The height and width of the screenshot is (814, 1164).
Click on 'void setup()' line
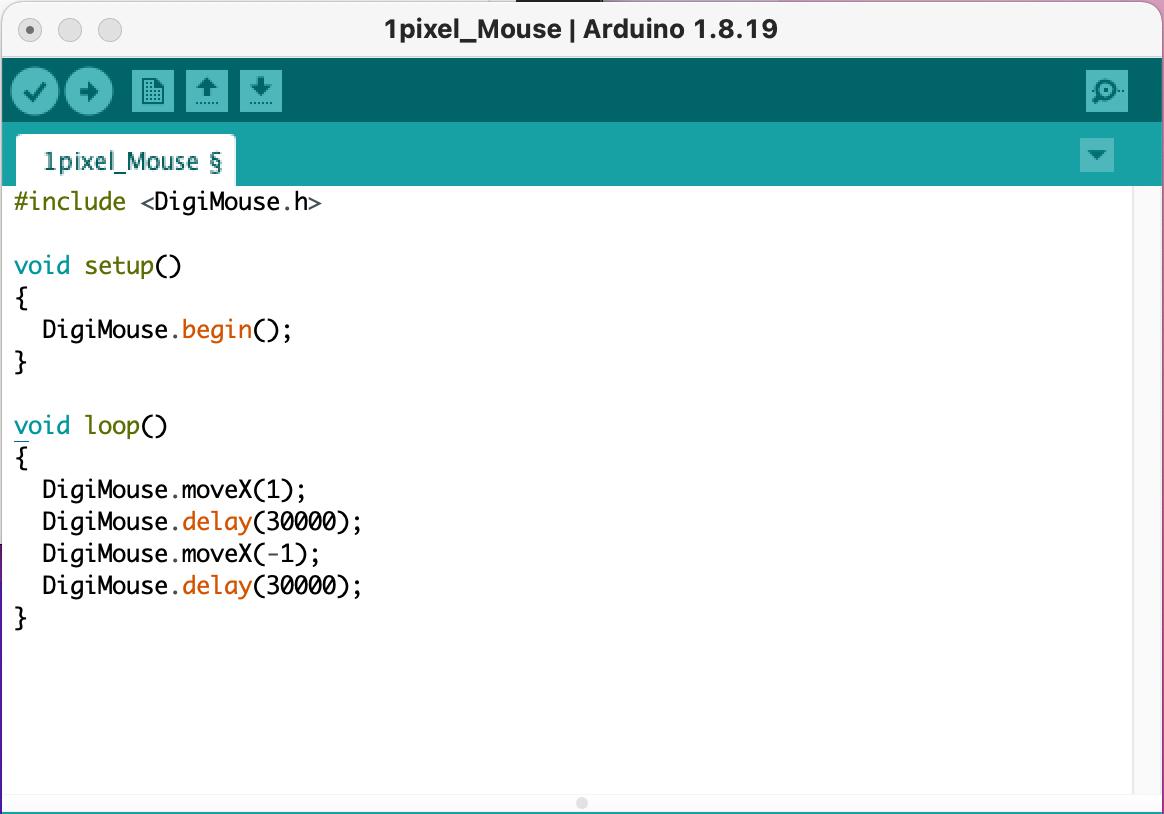click(97, 266)
